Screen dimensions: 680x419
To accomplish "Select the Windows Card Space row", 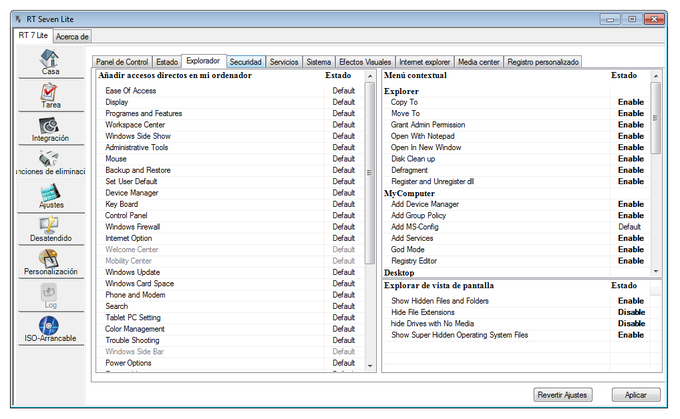I will [x=230, y=283].
